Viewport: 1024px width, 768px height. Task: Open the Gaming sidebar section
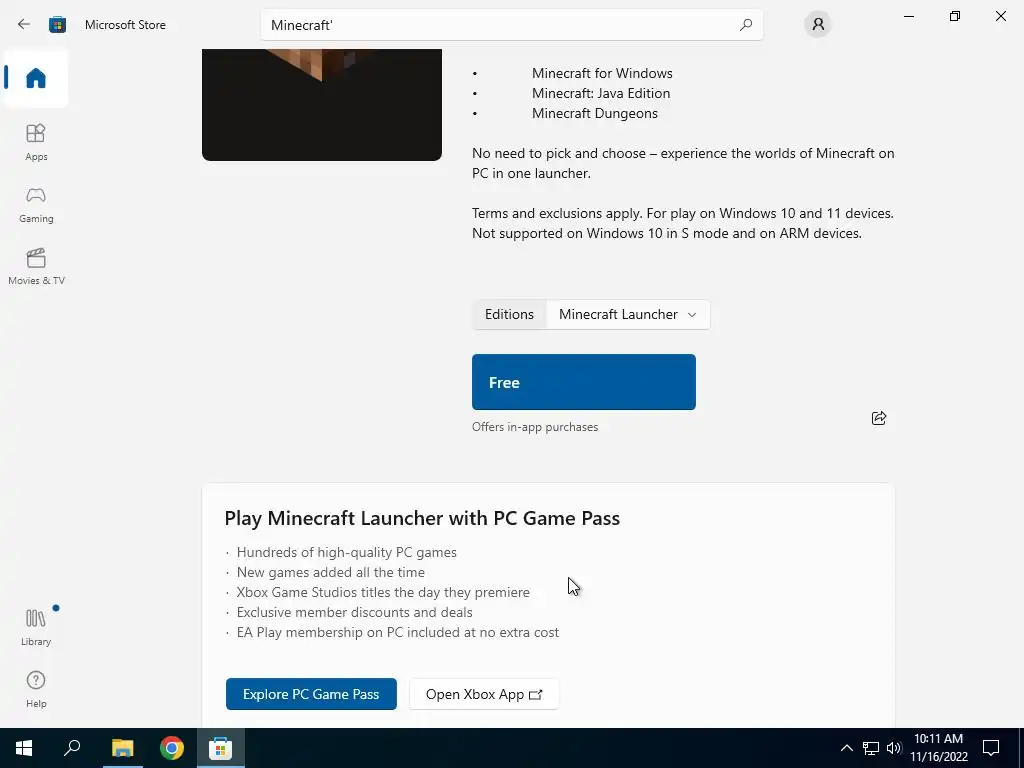click(x=36, y=205)
